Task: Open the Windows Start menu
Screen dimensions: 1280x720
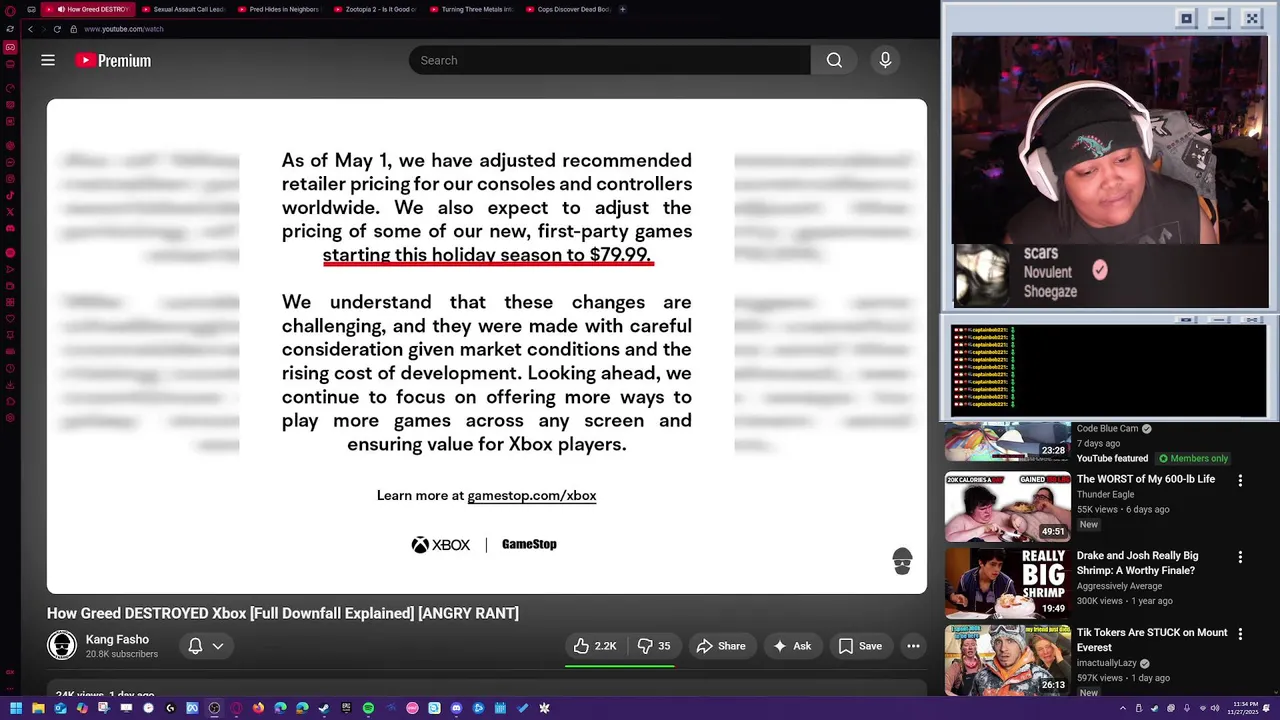Action: point(16,708)
